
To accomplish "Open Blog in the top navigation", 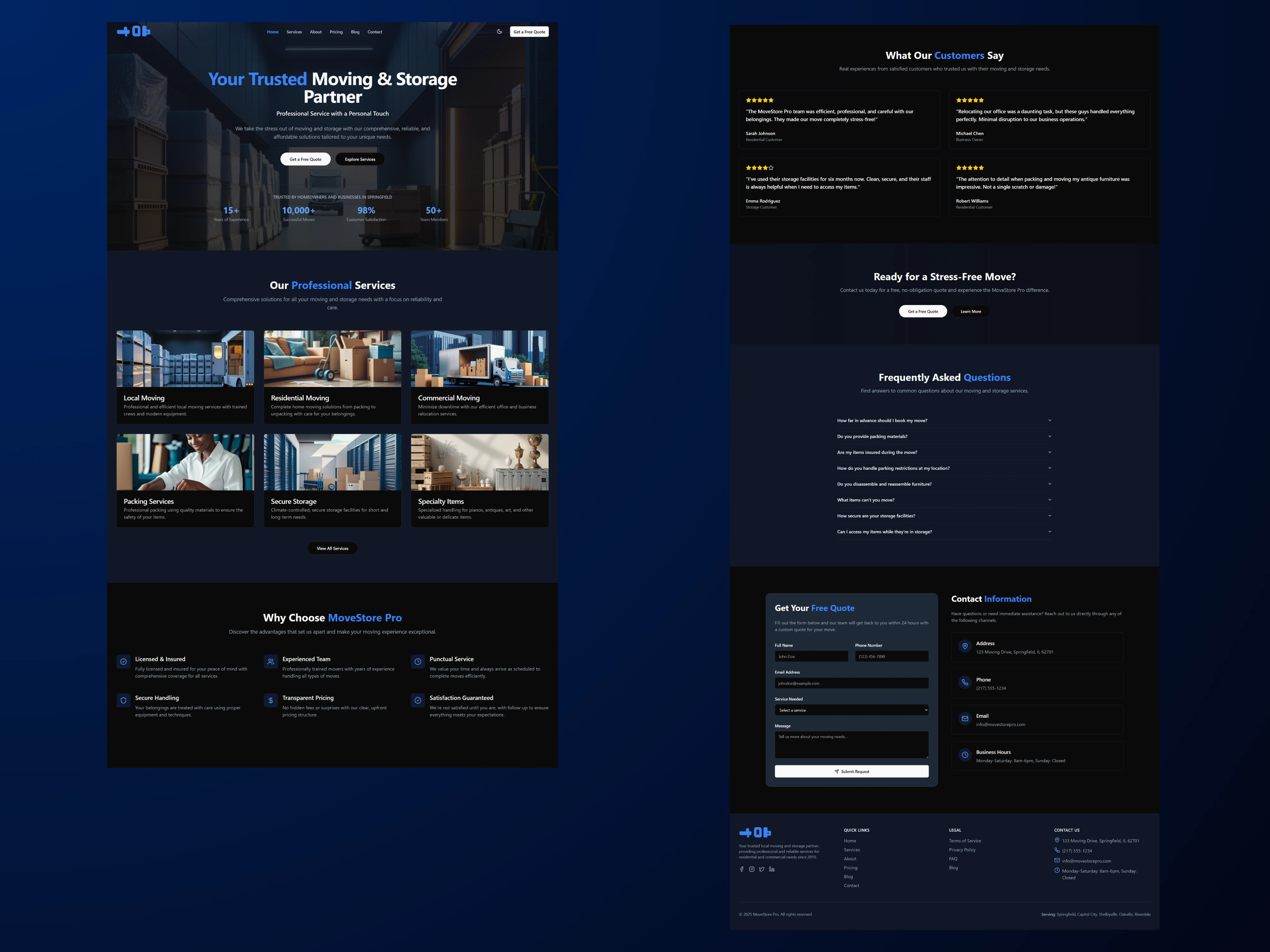I will pyautogui.click(x=355, y=32).
